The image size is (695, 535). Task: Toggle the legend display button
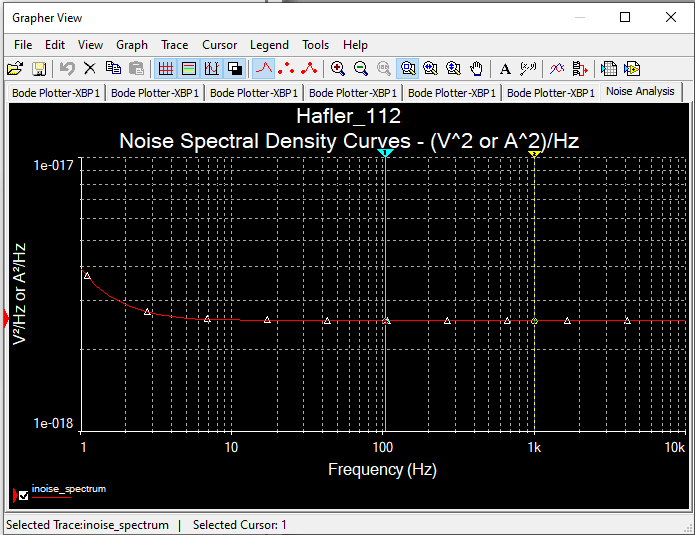pyautogui.click(x=189, y=69)
